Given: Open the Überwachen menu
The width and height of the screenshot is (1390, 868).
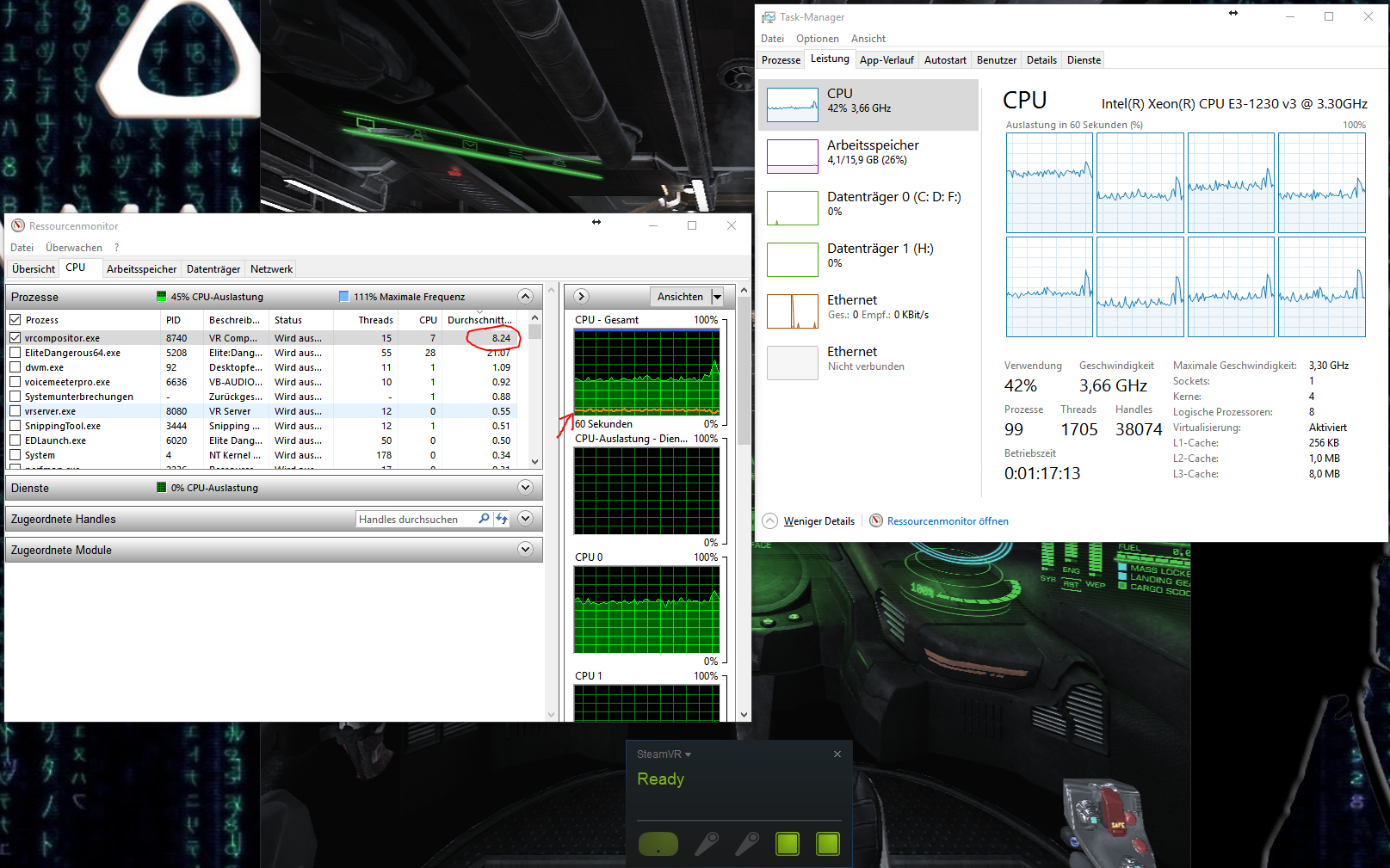Looking at the screenshot, I should (x=74, y=248).
